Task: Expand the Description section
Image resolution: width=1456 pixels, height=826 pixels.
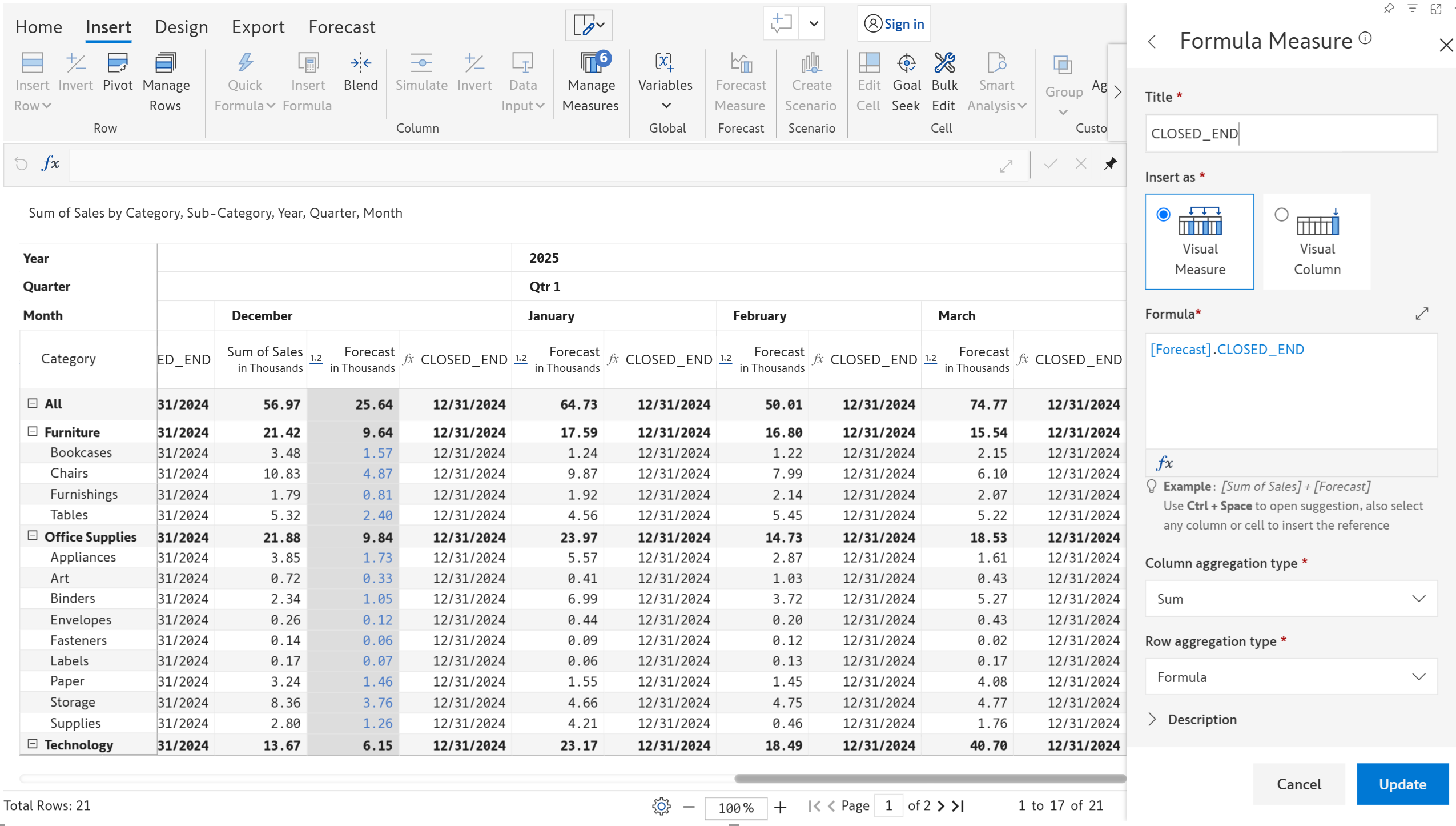Action: [x=1152, y=720]
